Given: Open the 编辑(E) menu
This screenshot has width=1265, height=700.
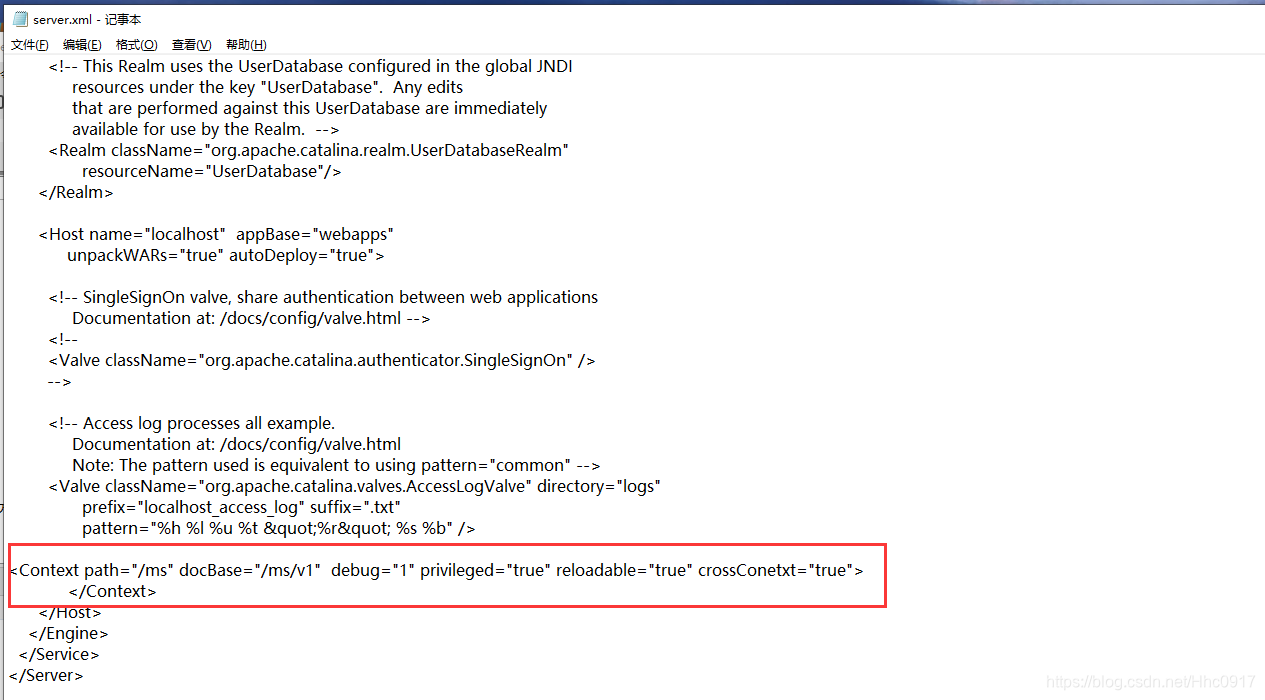Looking at the screenshot, I should (82, 45).
